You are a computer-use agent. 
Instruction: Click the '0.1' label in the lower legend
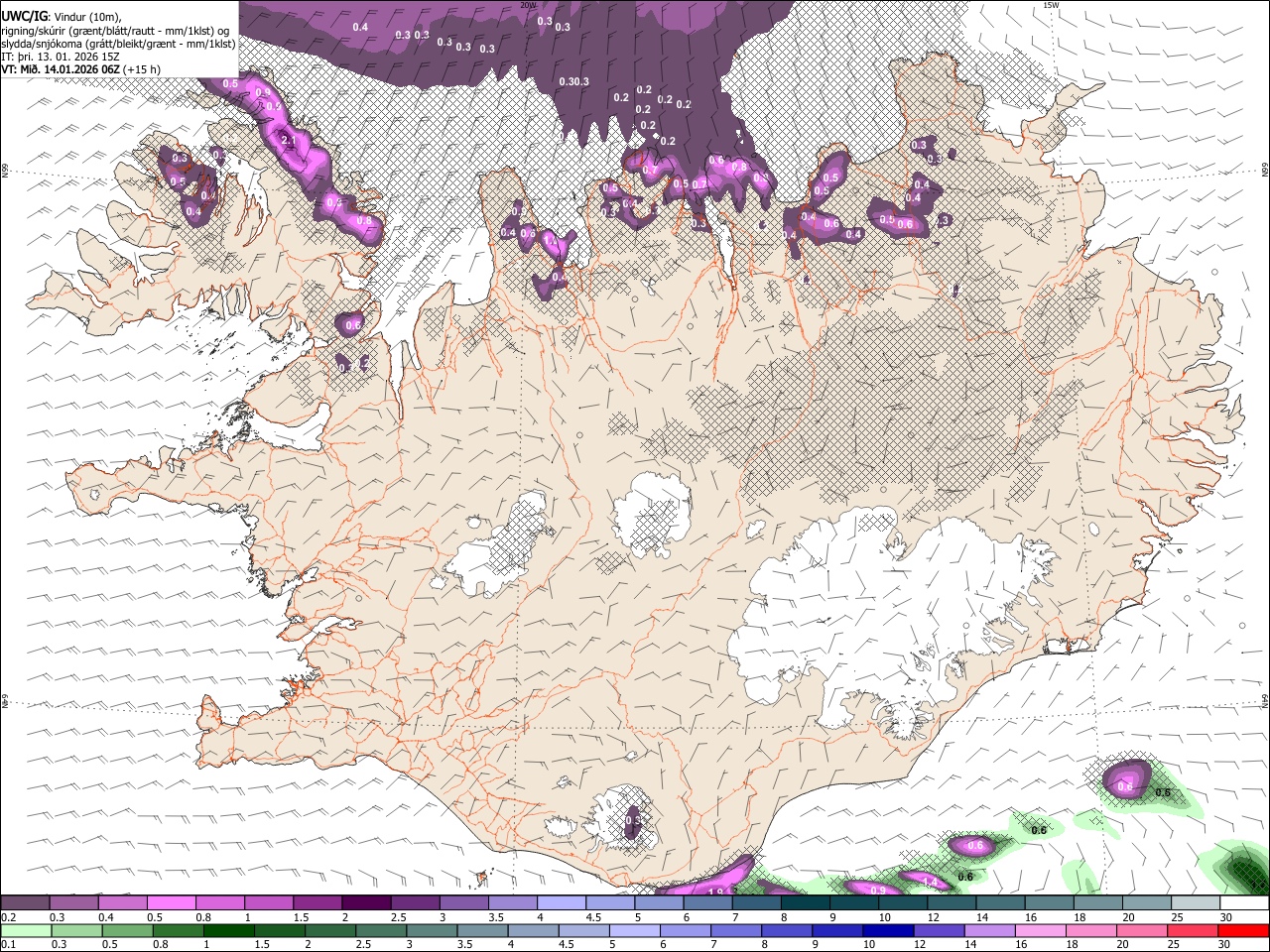(x=8, y=945)
